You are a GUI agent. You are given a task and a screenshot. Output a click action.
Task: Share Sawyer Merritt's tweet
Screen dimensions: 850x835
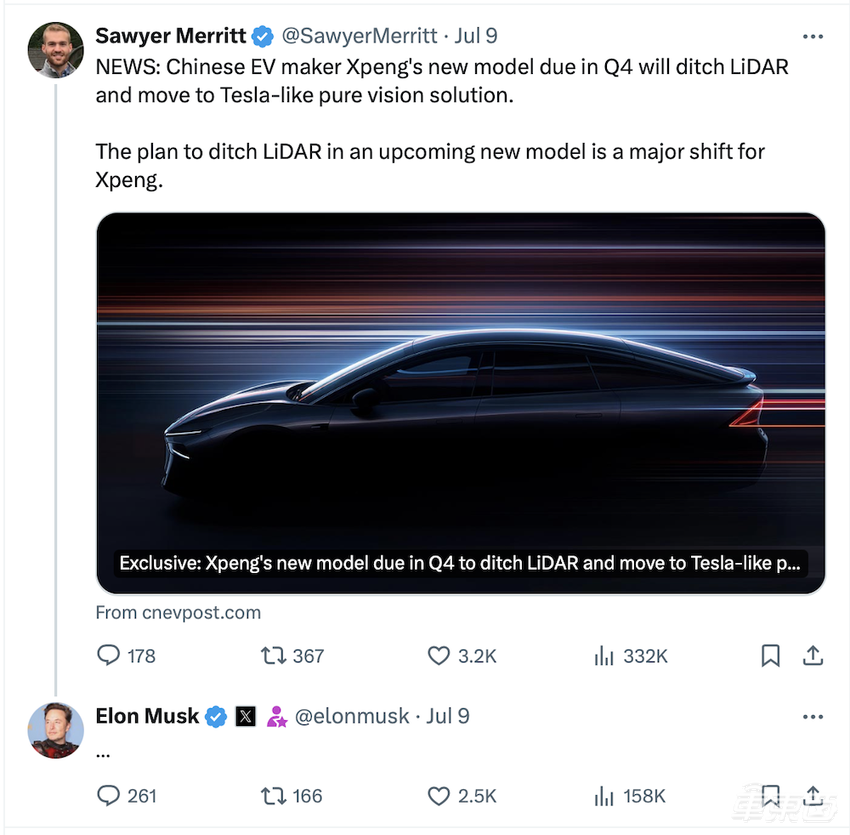(x=813, y=656)
